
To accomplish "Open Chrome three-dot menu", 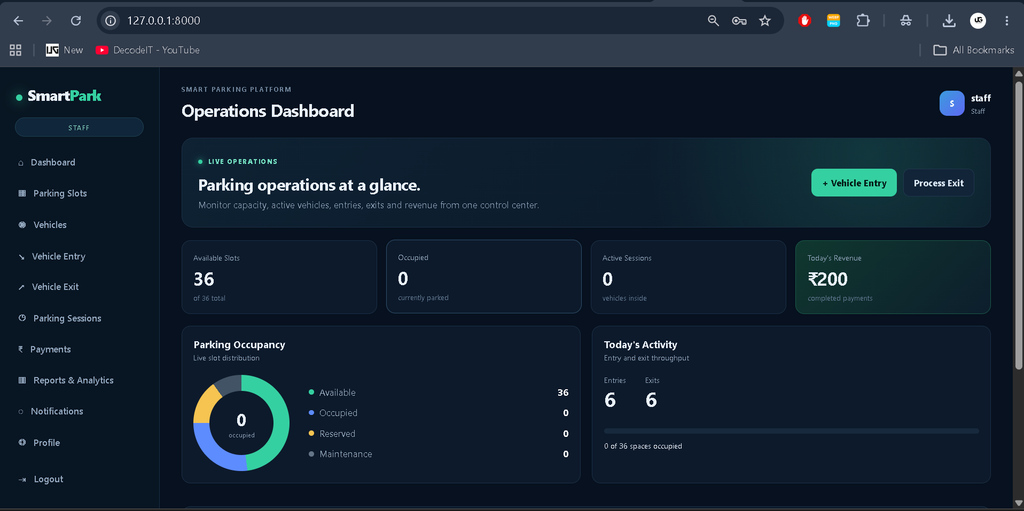I will click(1006, 21).
